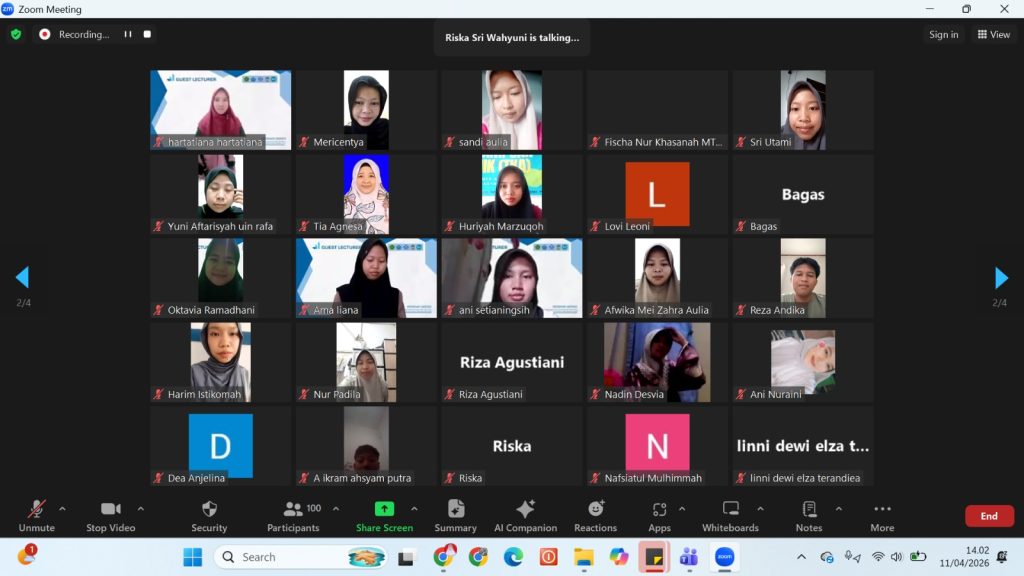Toggle camera with Stop Video
The width and height of the screenshot is (1024, 576).
click(x=110, y=516)
